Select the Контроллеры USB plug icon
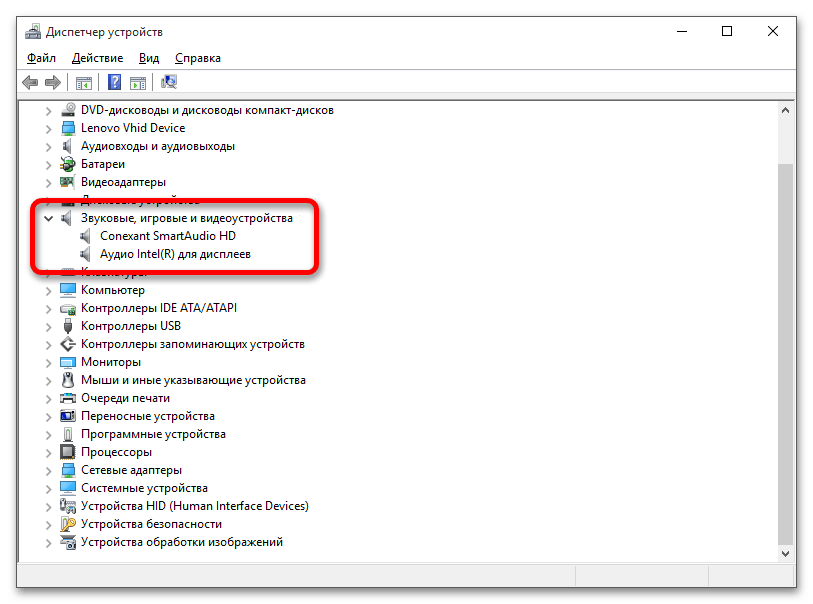 click(x=68, y=326)
